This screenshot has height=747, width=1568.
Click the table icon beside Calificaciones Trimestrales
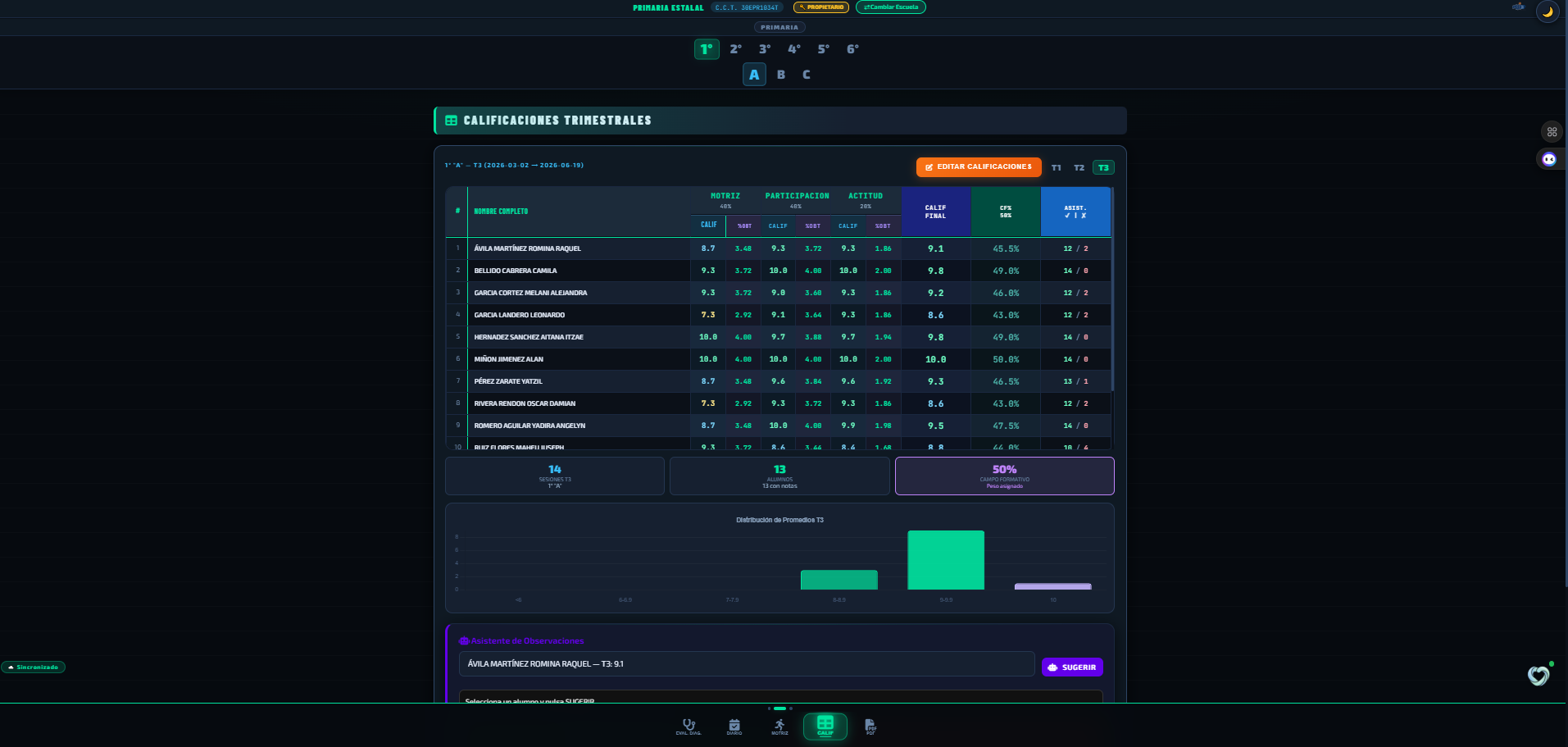pyautogui.click(x=451, y=121)
